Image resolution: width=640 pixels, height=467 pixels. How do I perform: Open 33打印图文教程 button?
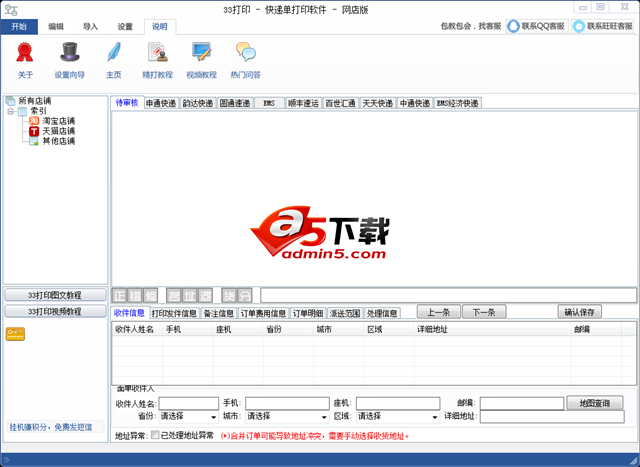tap(55, 295)
